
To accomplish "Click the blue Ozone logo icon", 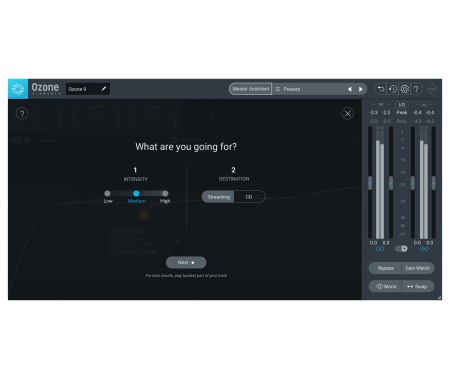I will tap(18, 89).
